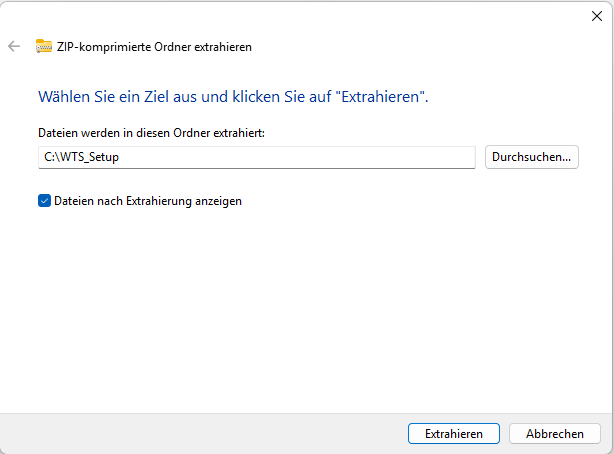
Task: Click the 'Dateien nach Extrahierung anzeigen' label text
Action: 148,200
